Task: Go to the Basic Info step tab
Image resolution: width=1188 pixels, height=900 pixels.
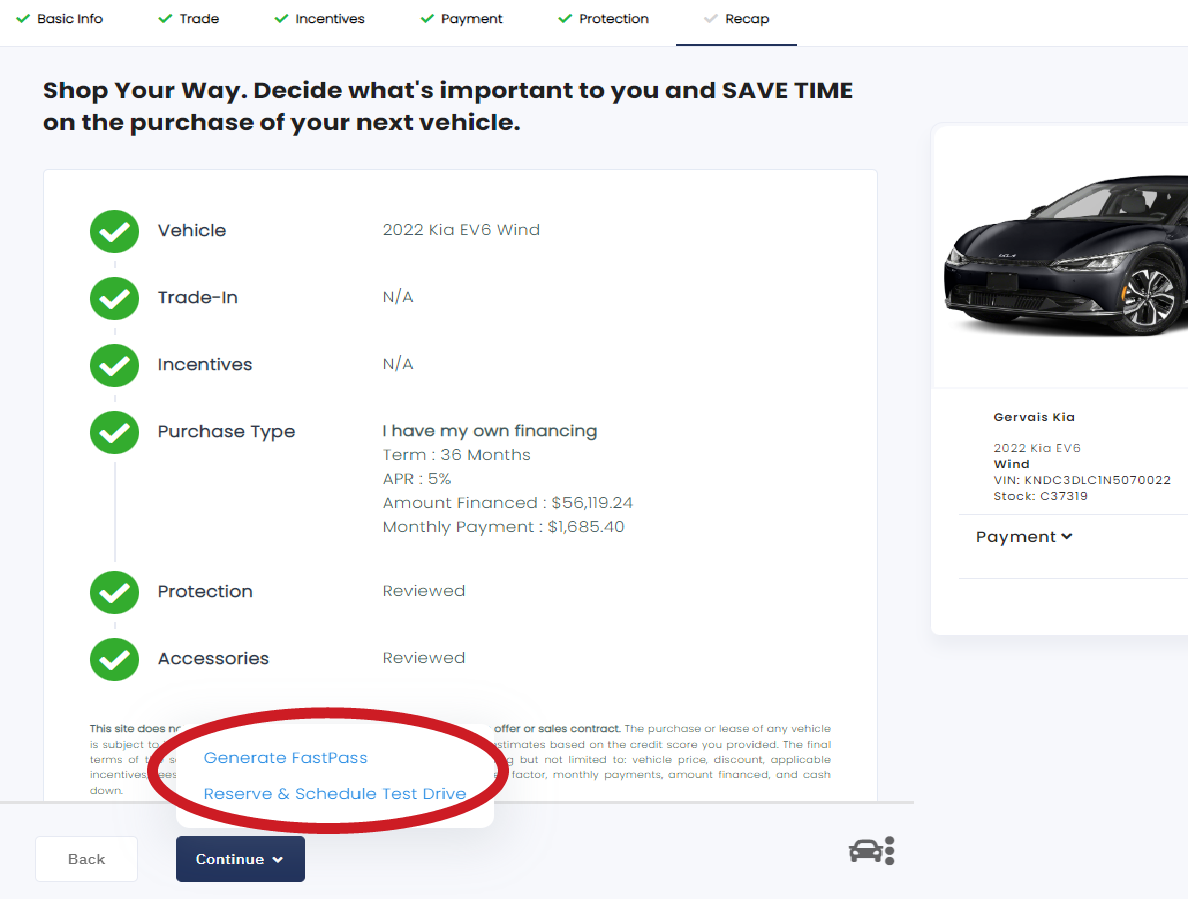Action: click(60, 19)
